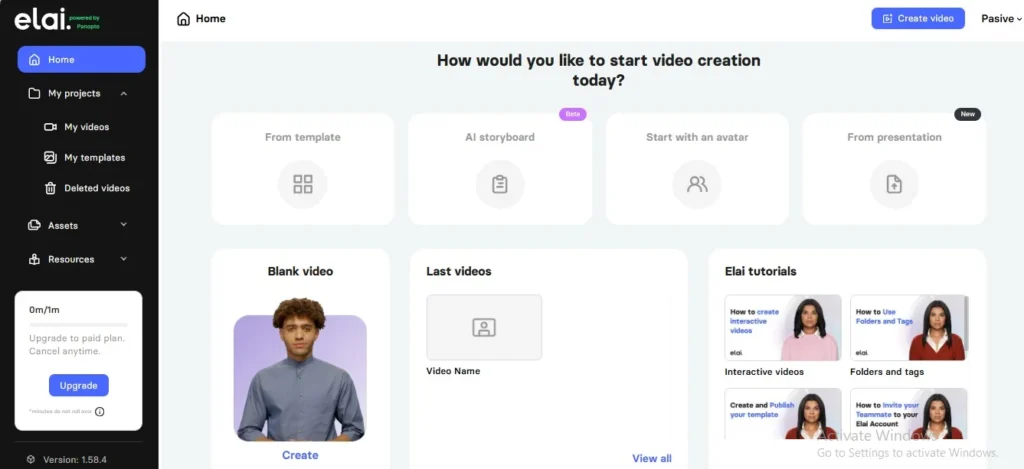Click the Resources gift icon
The width and height of the screenshot is (1024, 469).
pyautogui.click(x=35, y=259)
